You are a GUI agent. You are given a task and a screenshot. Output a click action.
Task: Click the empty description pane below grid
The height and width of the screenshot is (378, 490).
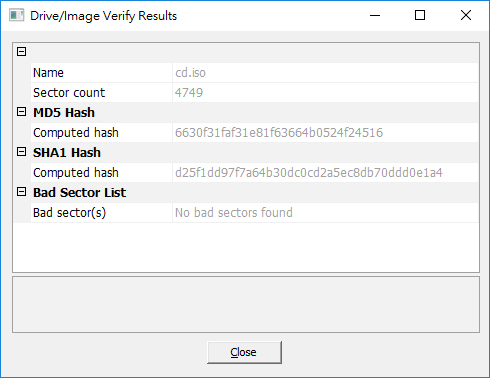pyautogui.click(x=246, y=304)
